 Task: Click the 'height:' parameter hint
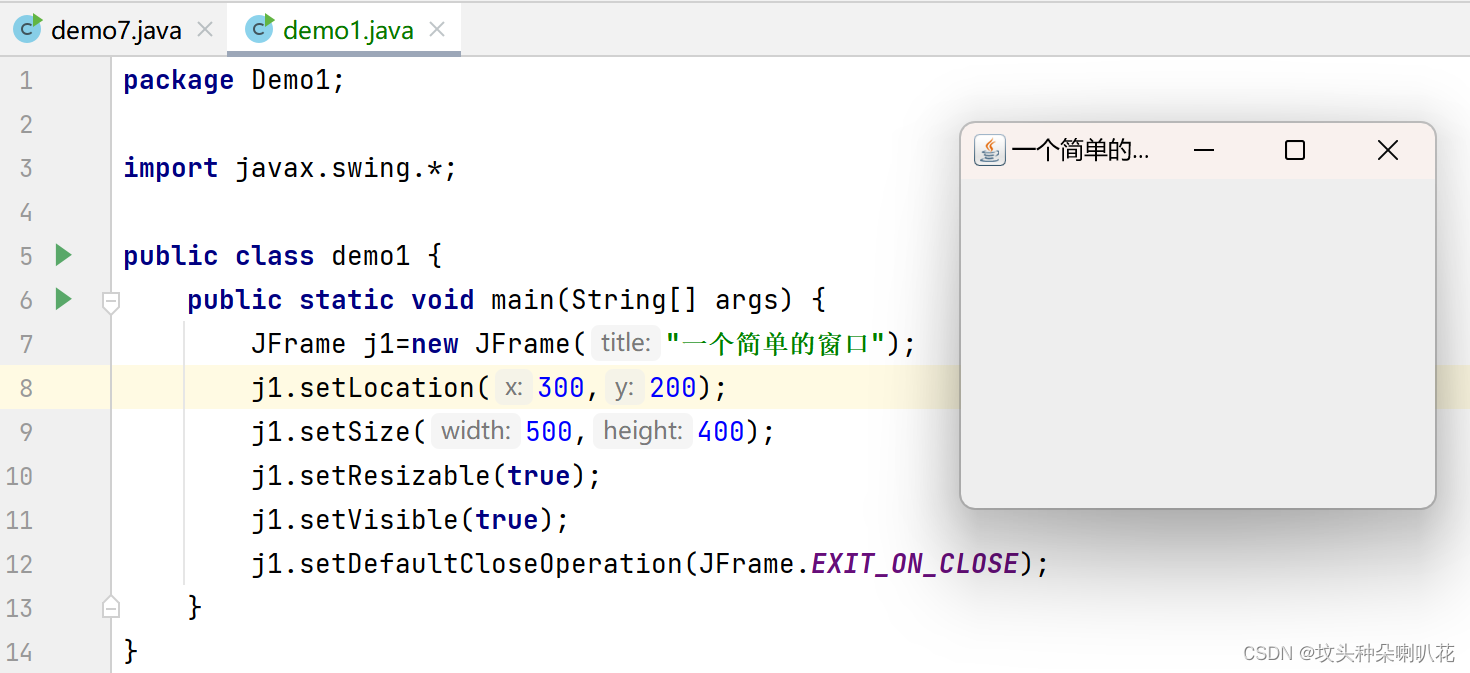(643, 431)
